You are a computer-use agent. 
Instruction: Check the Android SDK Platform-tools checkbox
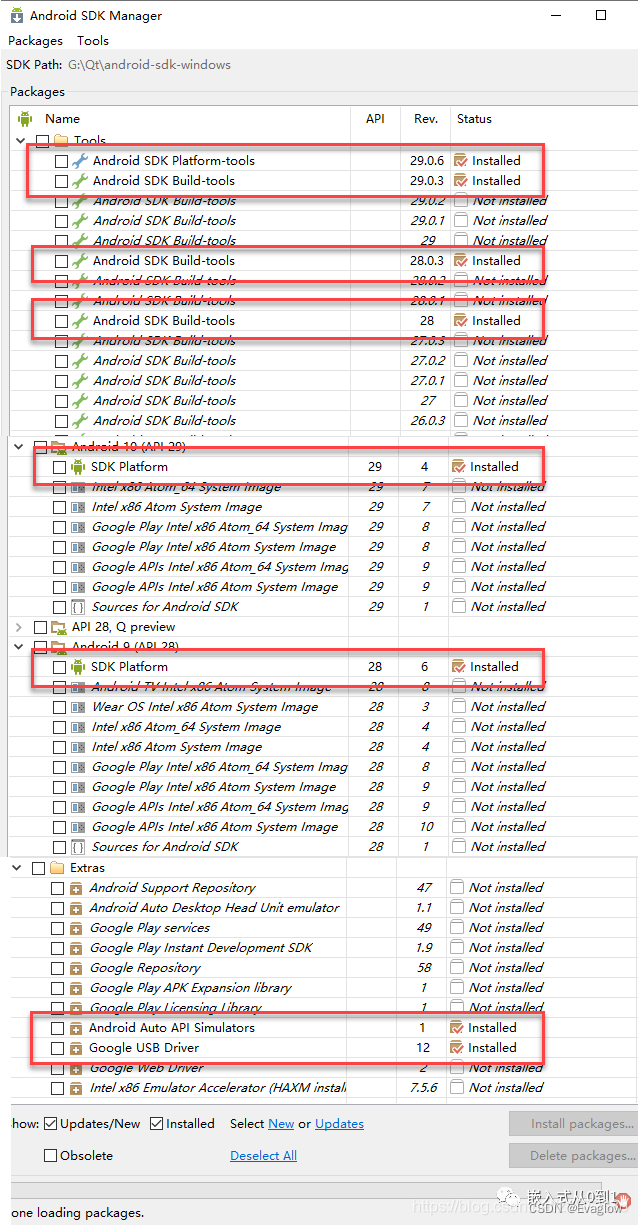(61, 161)
